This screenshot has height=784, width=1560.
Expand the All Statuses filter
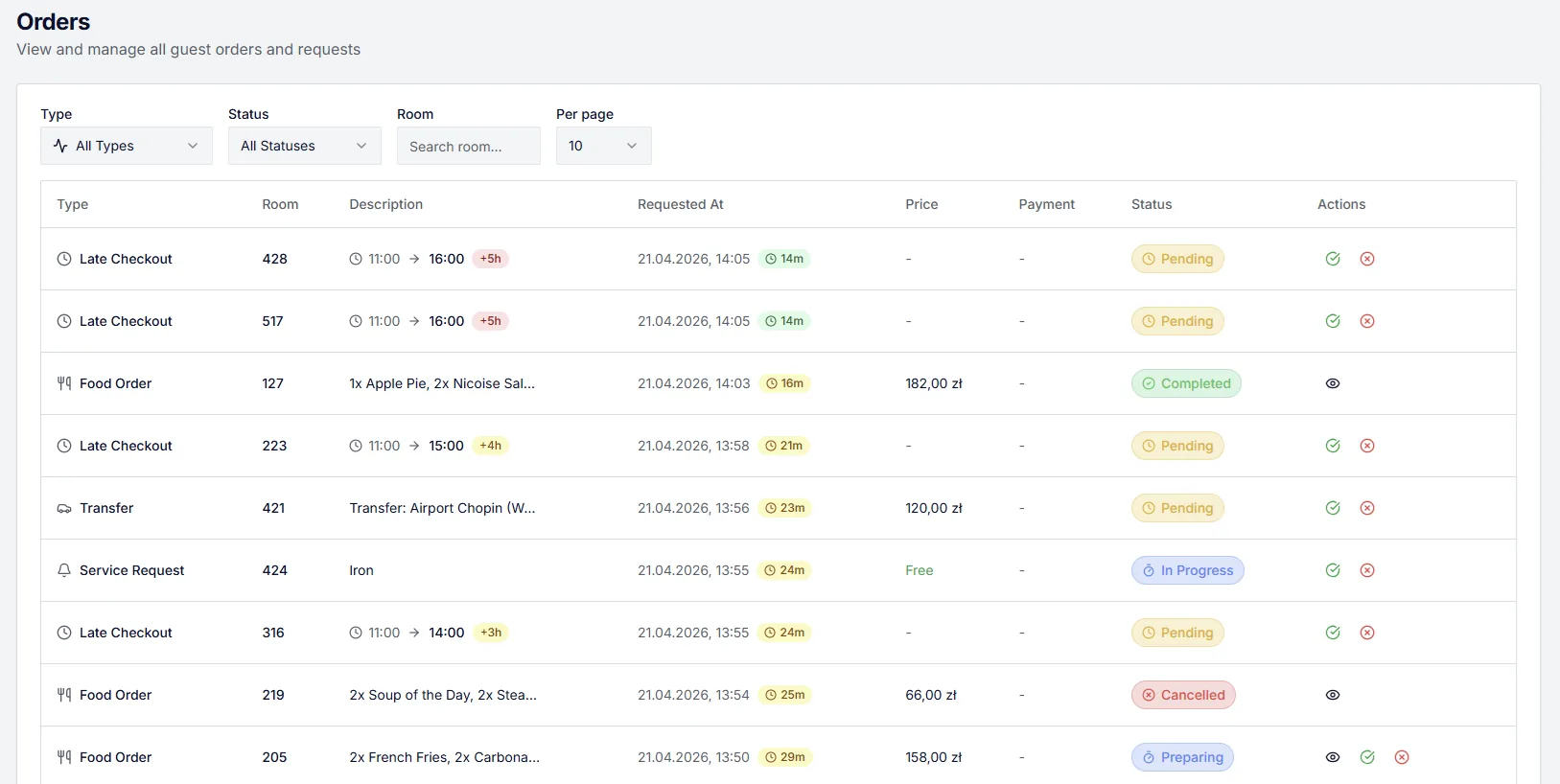(x=305, y=146)
